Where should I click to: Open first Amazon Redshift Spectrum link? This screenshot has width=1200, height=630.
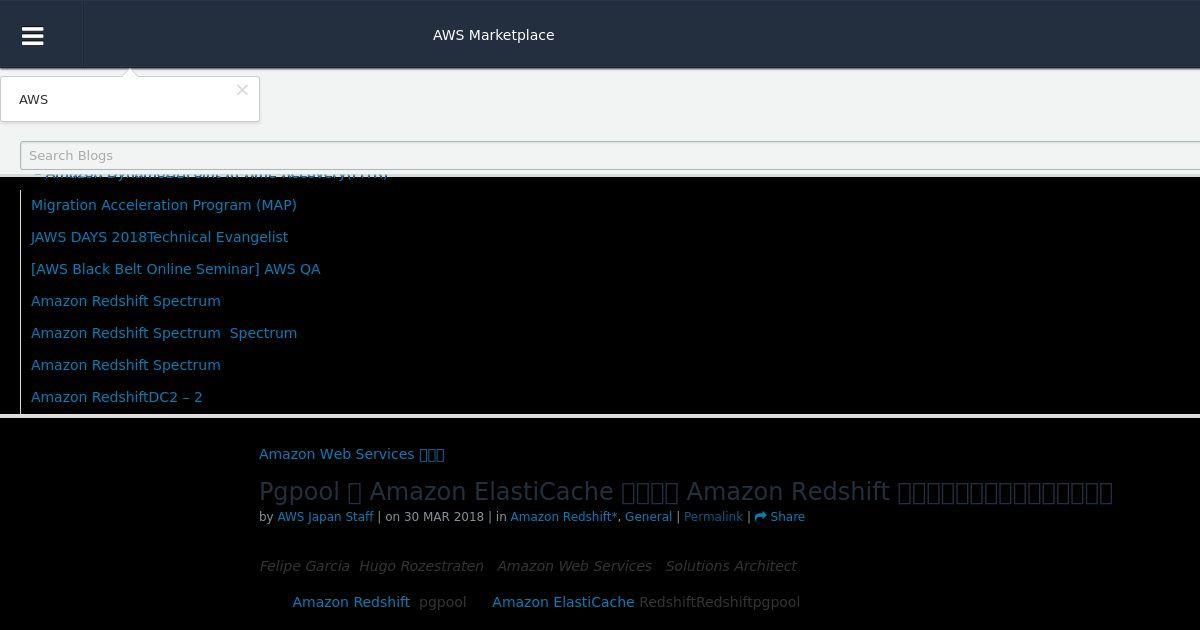126,301
